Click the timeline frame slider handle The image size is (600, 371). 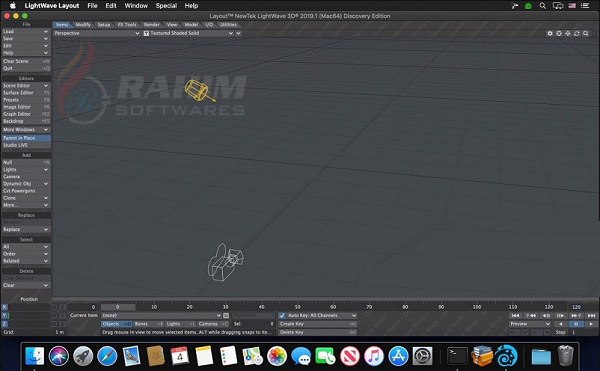[x=118, y=307]
